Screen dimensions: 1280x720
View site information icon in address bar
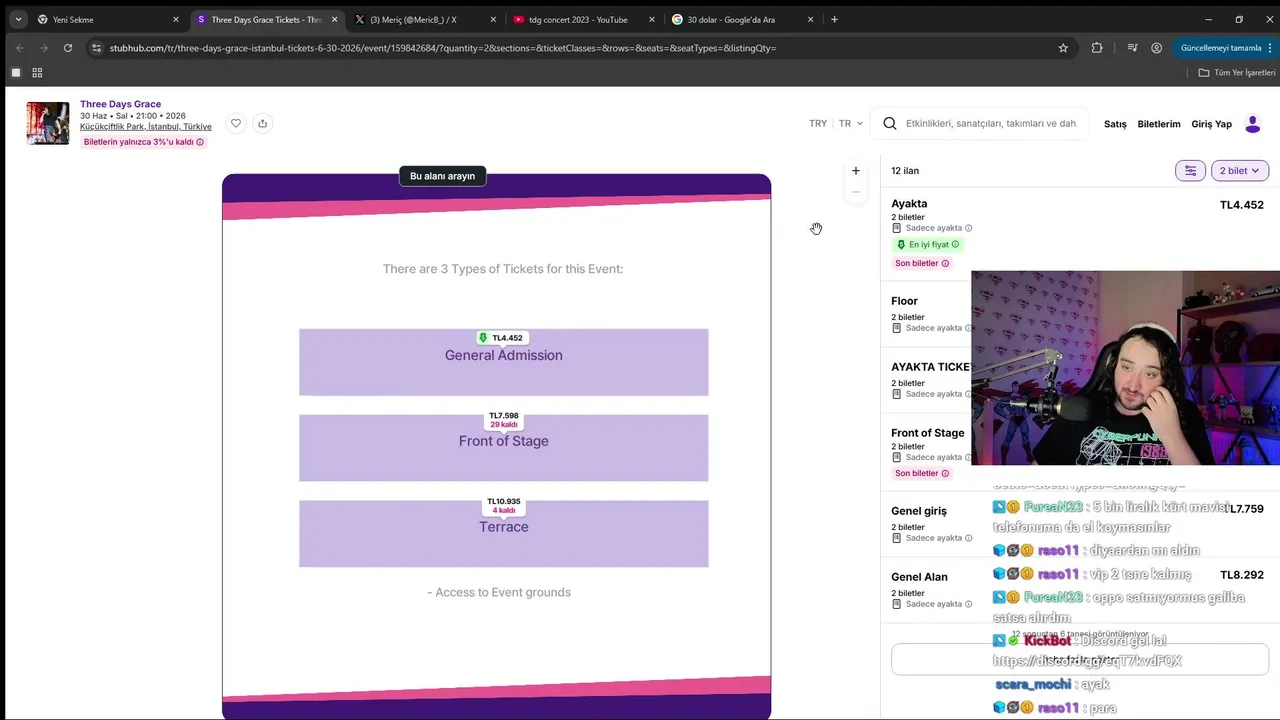click(96, 48)
